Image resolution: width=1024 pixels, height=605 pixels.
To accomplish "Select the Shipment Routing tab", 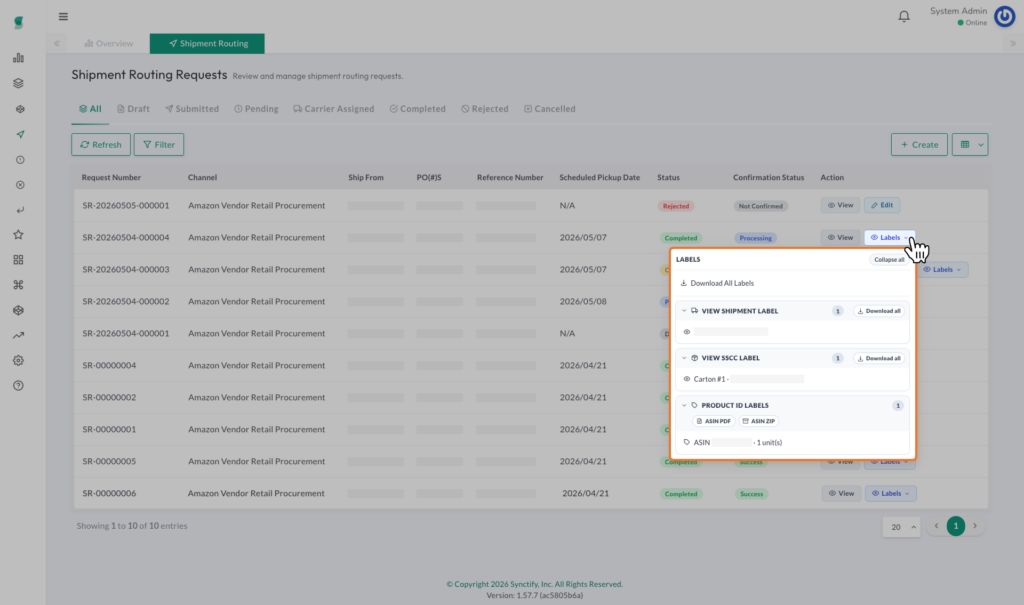I will coord(207,43).
